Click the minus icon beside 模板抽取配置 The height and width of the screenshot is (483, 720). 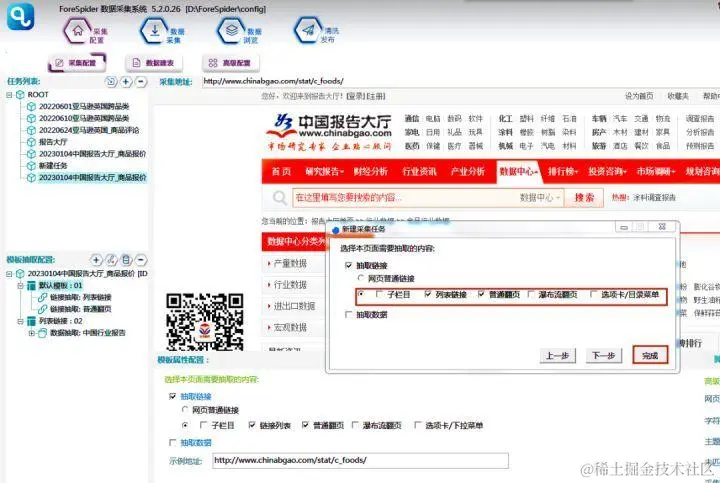[x=141, y=260]
